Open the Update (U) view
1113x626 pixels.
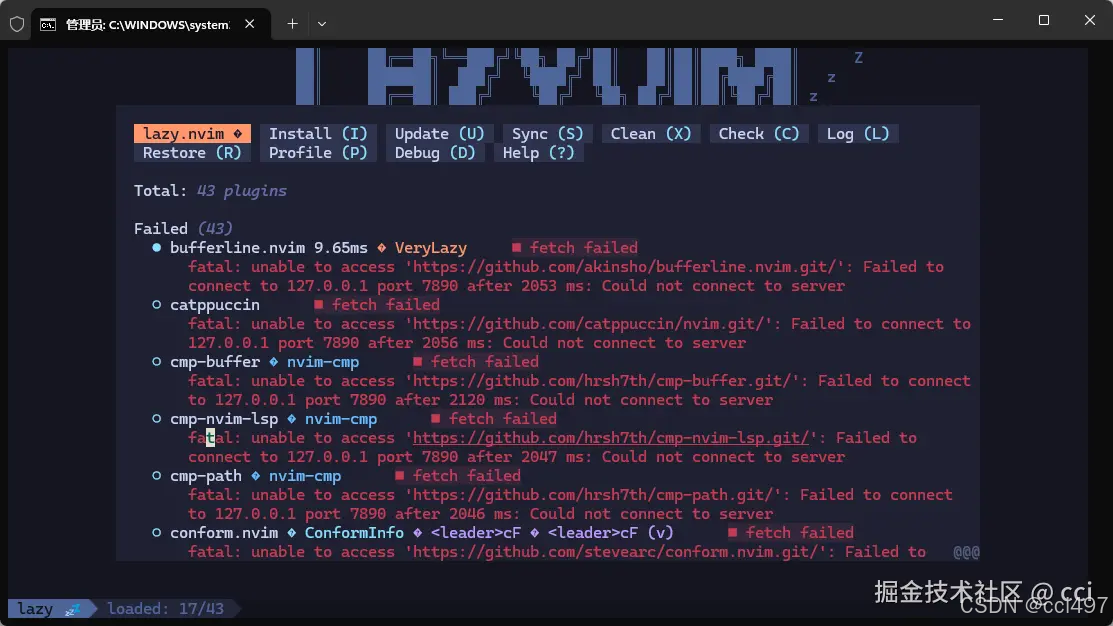[440, 133]
